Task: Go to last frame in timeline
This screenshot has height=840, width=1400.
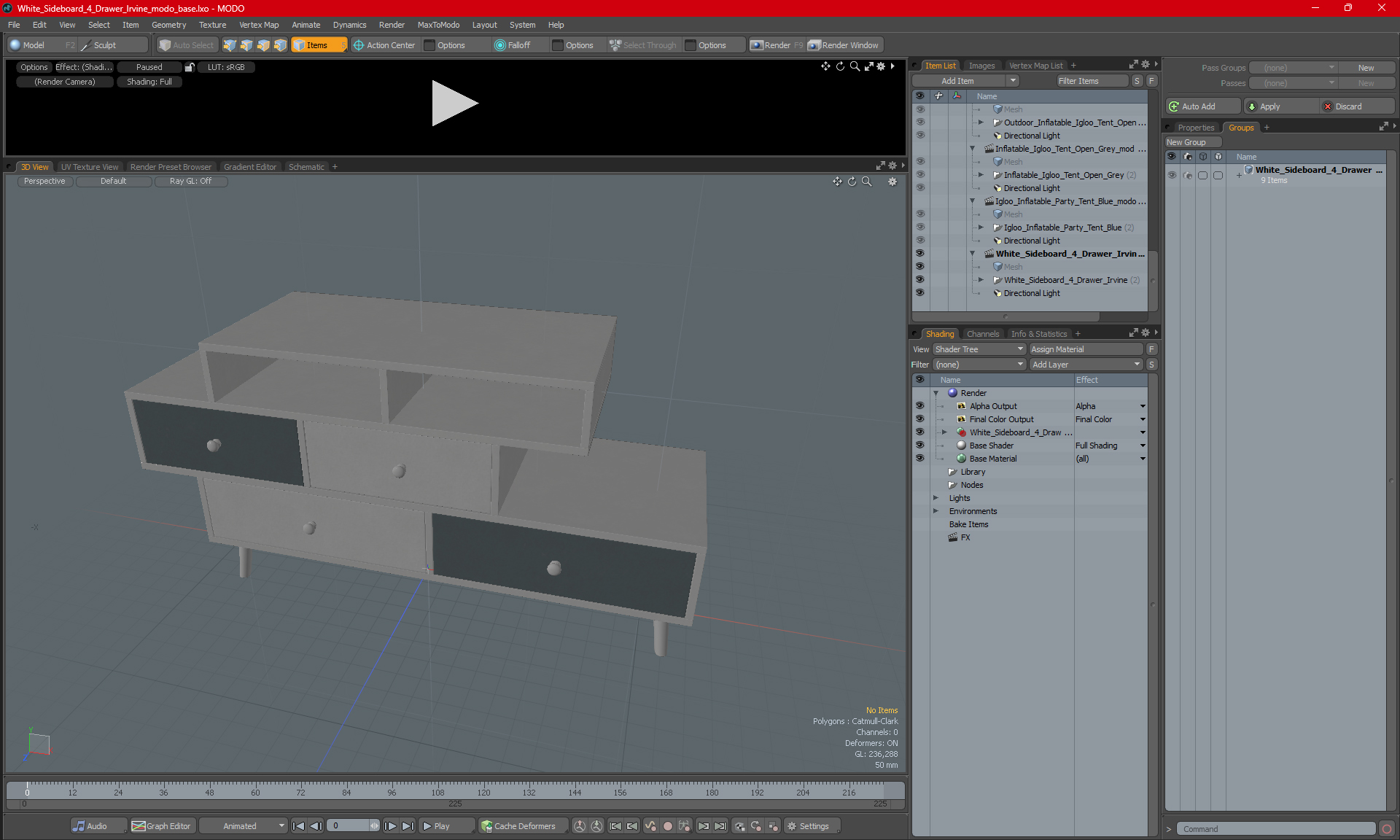Action: coord(408,826)
